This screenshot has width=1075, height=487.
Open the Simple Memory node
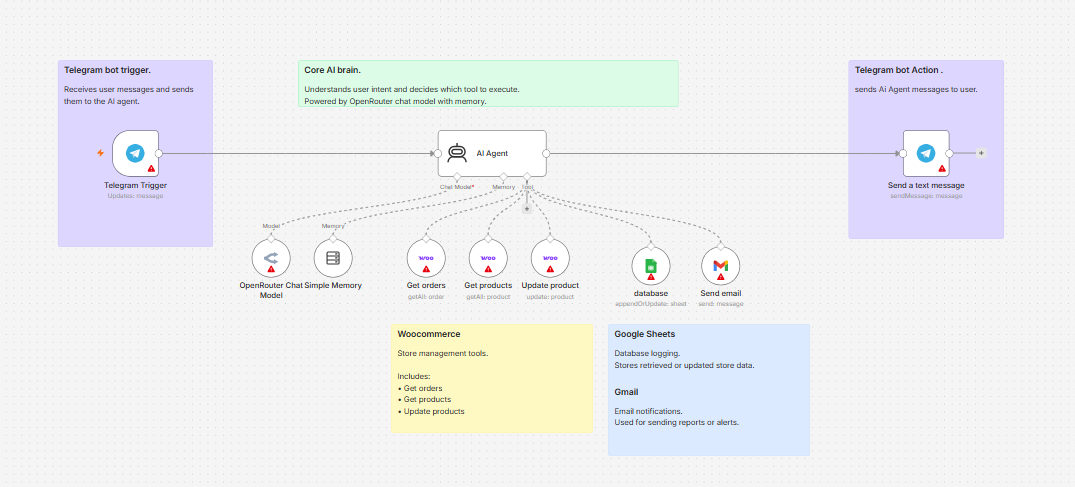coord(333,258)
